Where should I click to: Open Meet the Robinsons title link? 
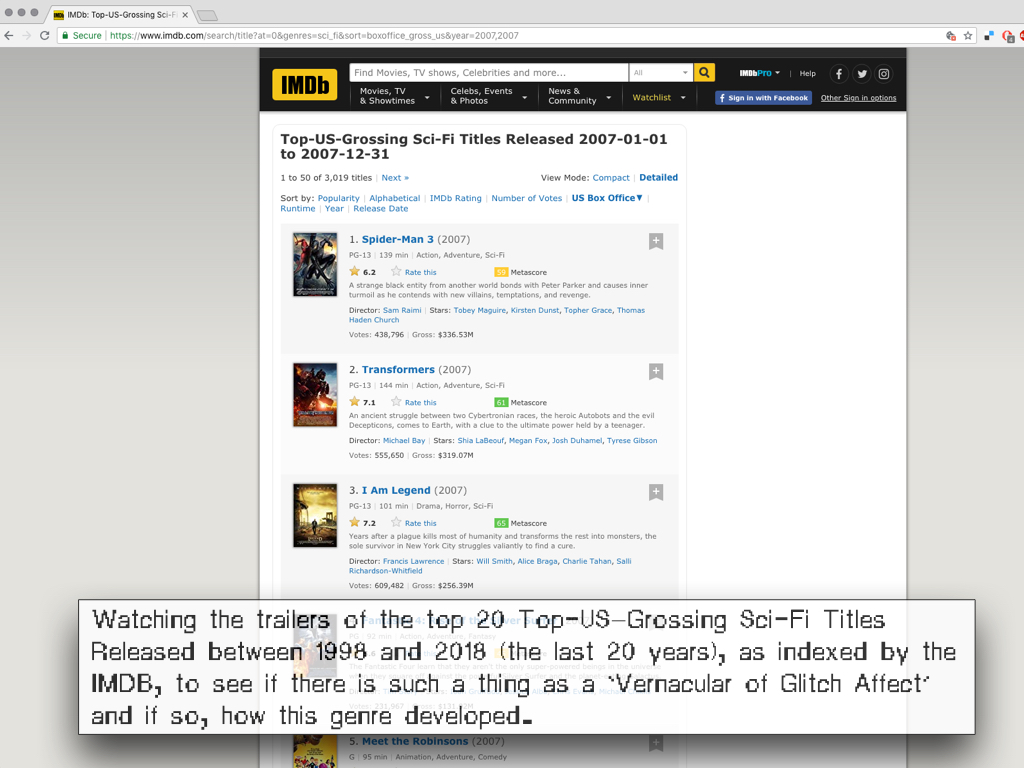point(415,741)
